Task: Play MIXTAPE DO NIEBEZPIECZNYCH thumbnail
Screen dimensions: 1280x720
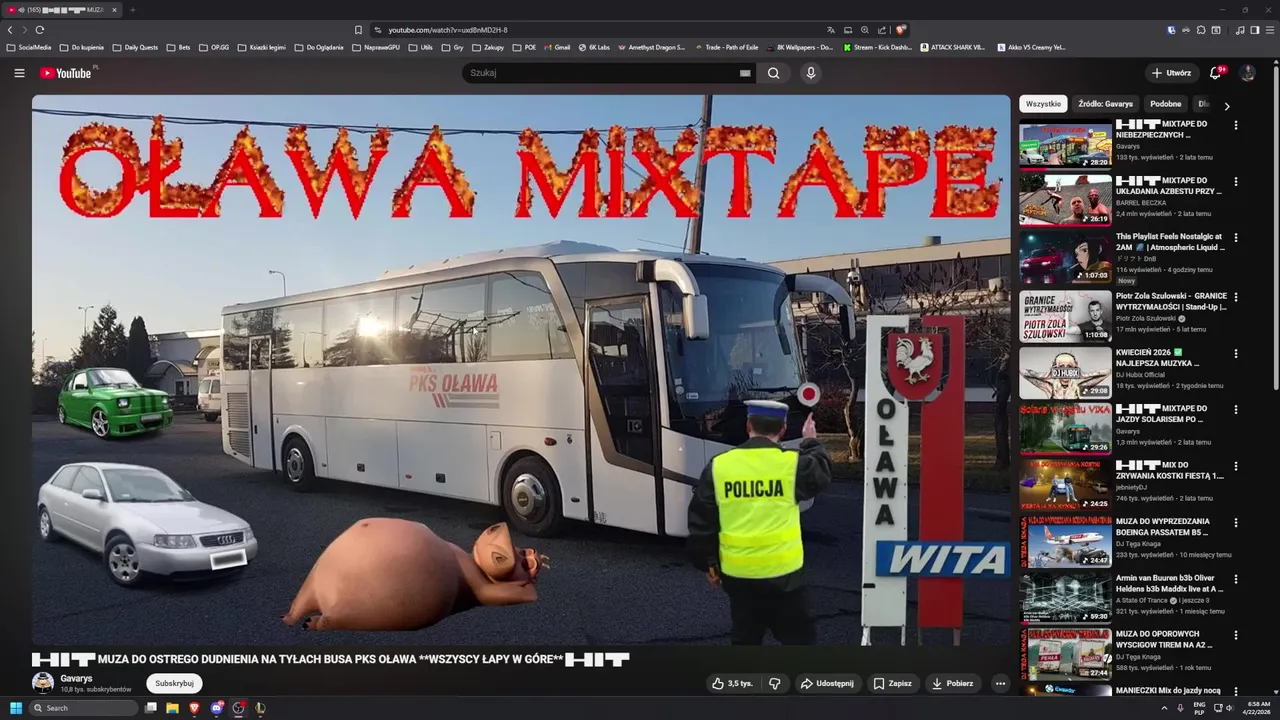Action: pos(1065,143)
